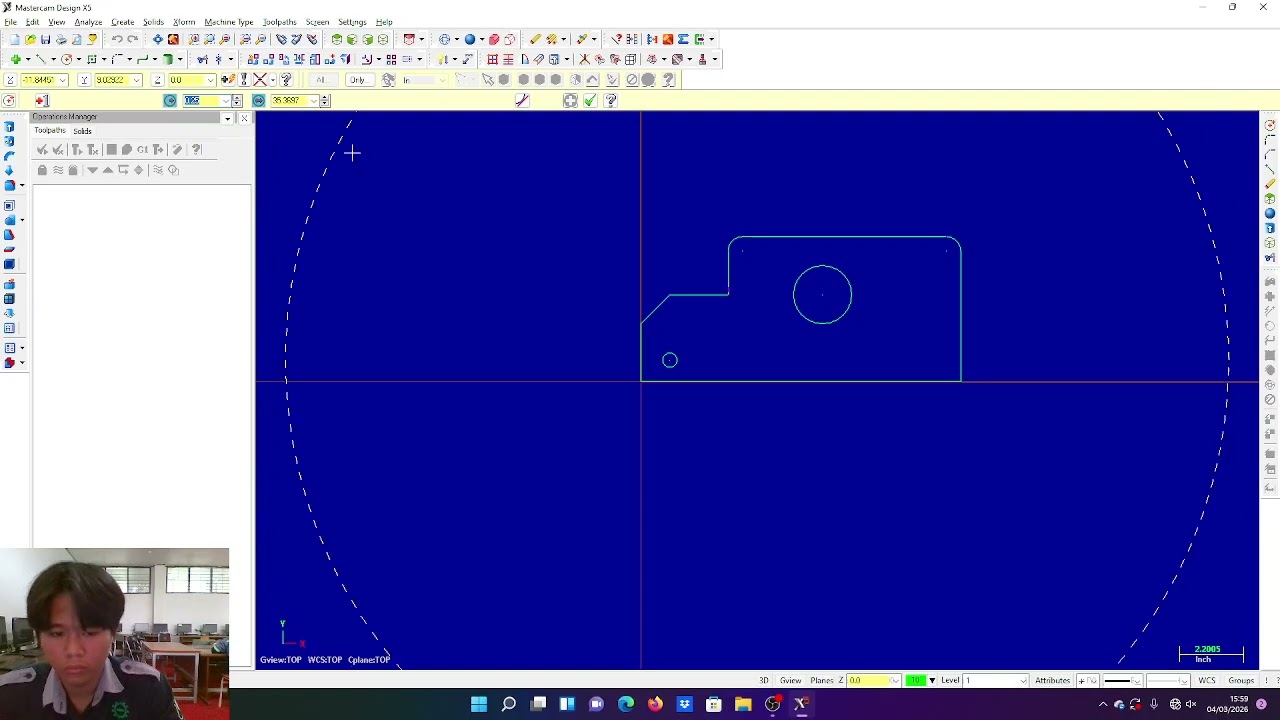Open the Level dropdown in status bar

point(1023,680)
